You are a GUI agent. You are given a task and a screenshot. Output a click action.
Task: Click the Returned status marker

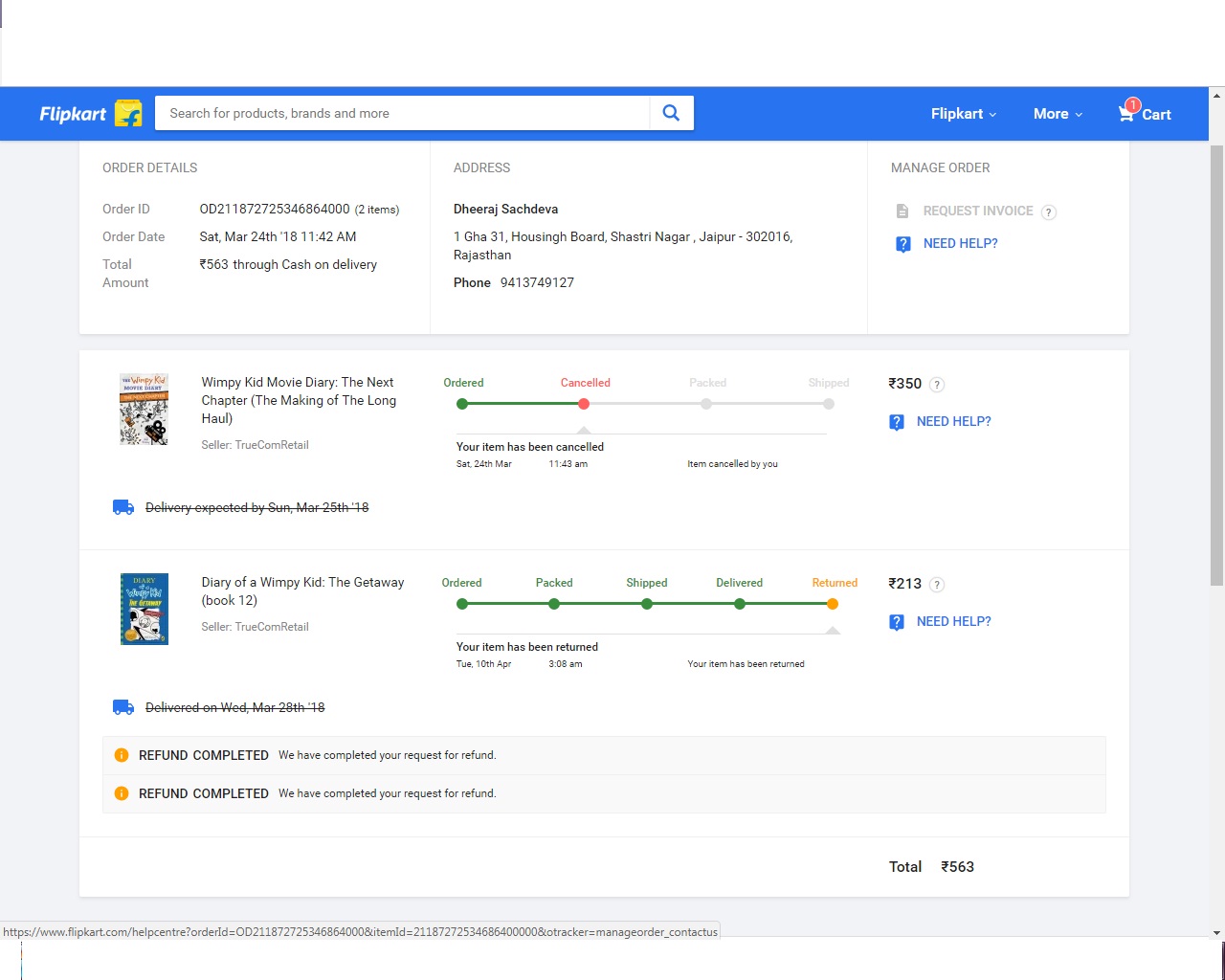click(833, 604)
